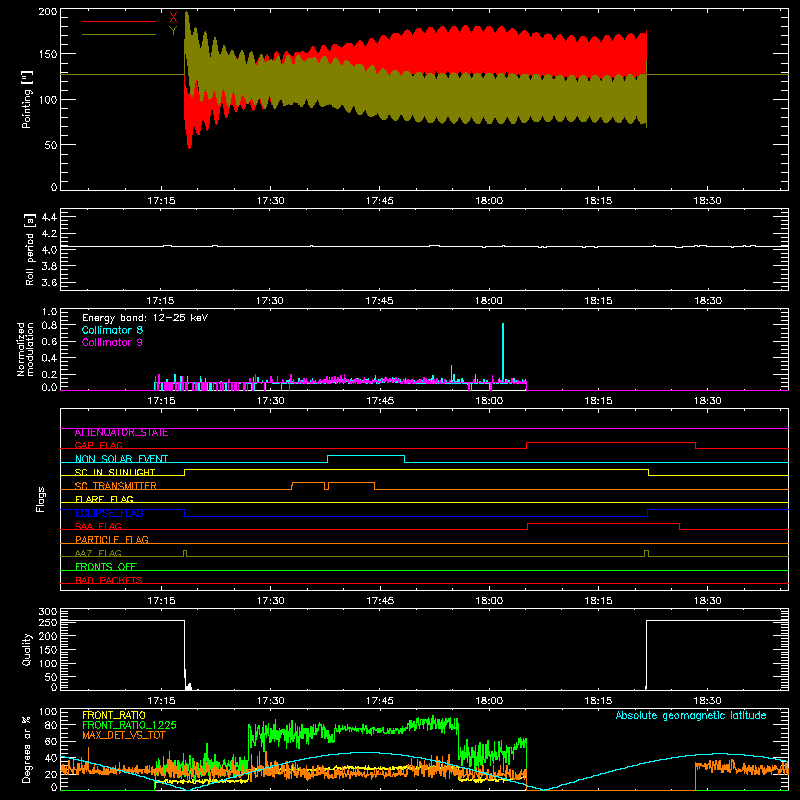The image size is (800, 800).
Task: Click the 0.6 tick on modulation axis
Action: [49, 342]
